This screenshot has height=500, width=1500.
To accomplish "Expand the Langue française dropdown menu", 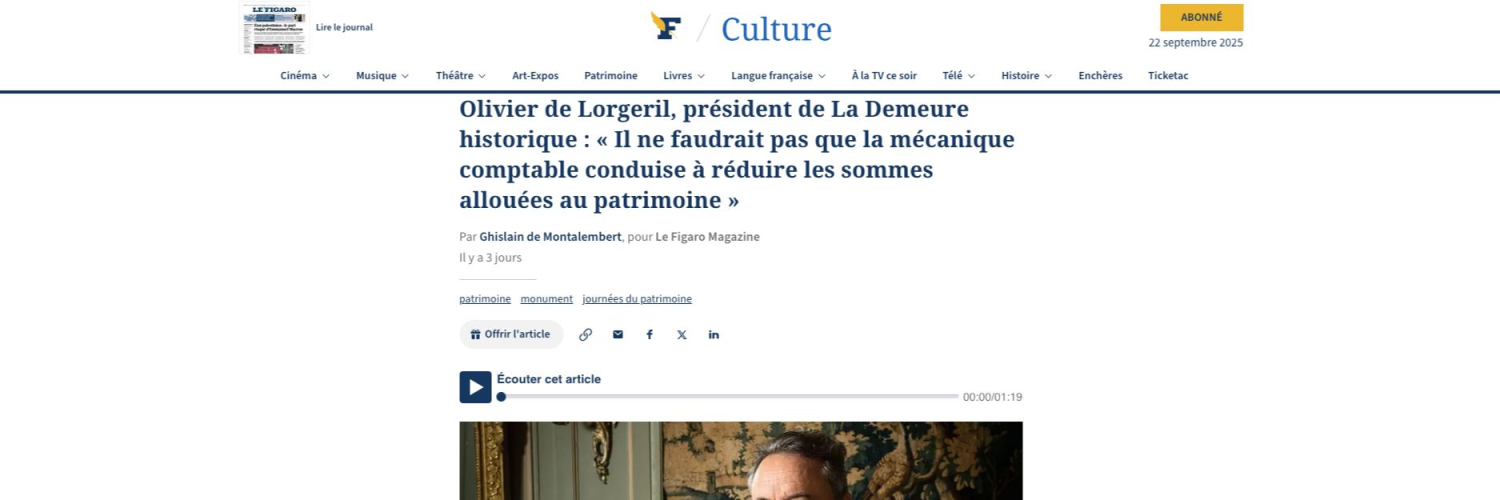I will (779, 76).
